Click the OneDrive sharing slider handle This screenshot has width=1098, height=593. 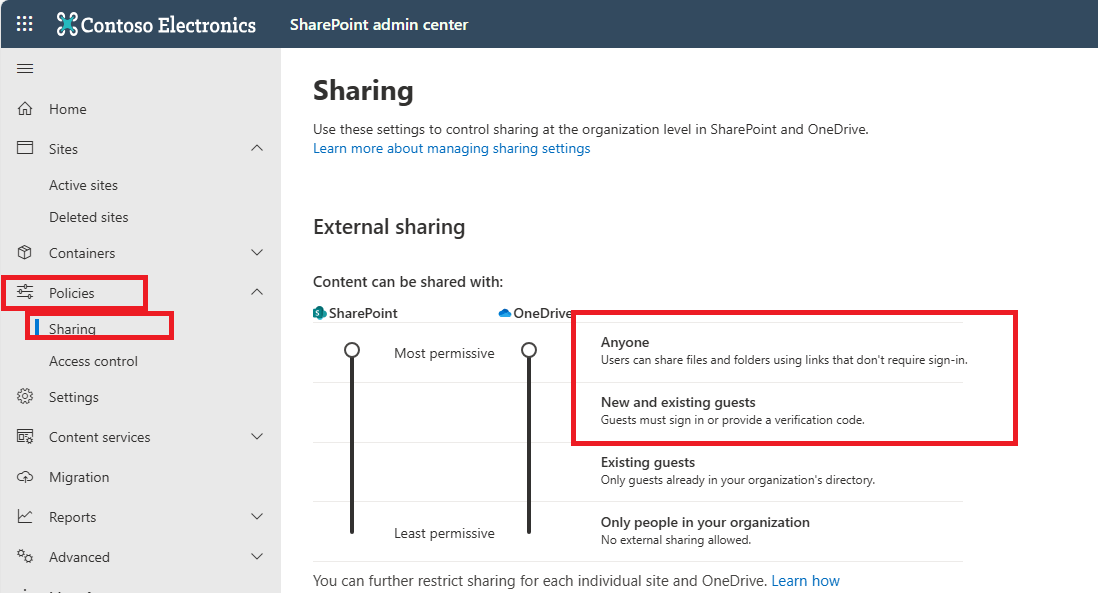(x=529, y=350)
